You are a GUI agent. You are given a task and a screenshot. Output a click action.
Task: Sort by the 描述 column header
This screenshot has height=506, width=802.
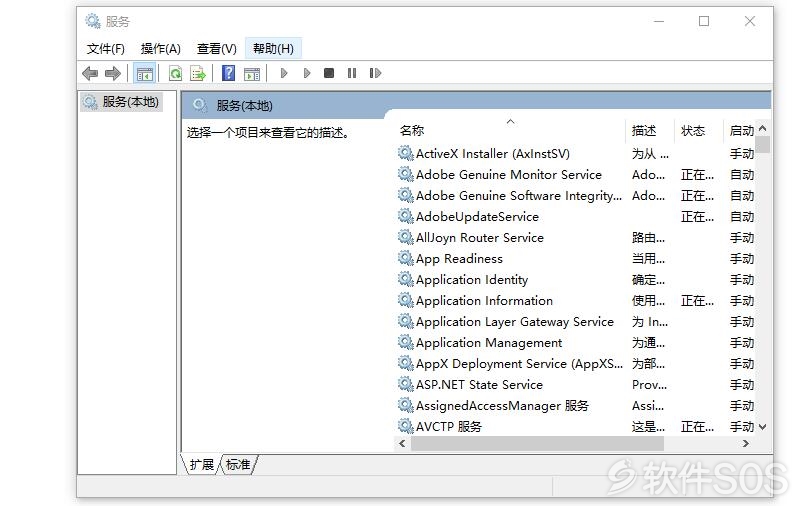click(644, 130)
